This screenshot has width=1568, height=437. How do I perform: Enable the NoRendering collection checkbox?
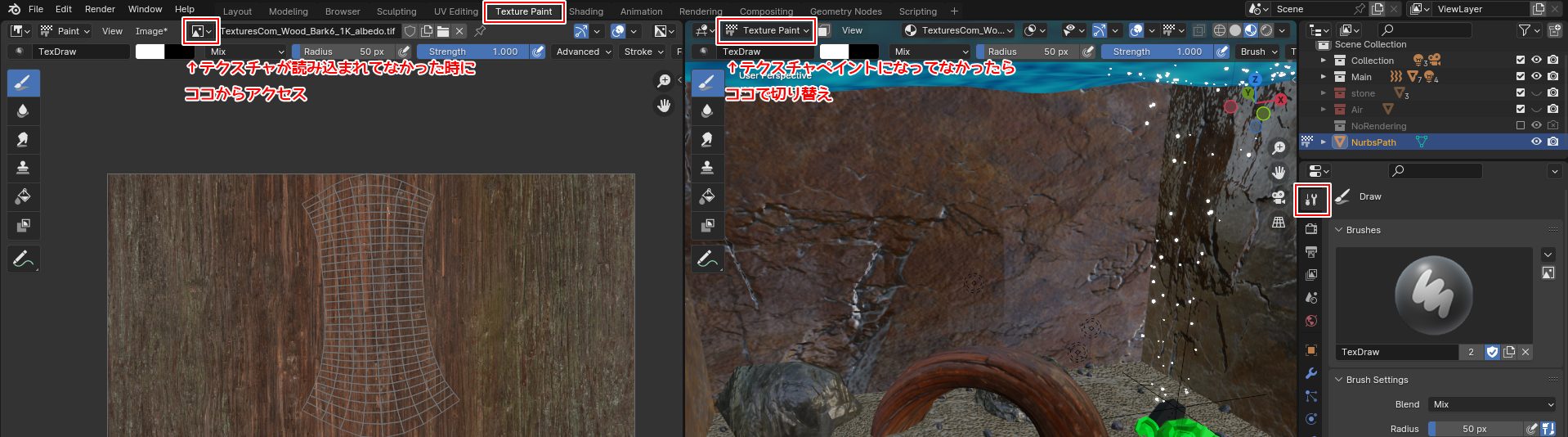coord(1521,126)
